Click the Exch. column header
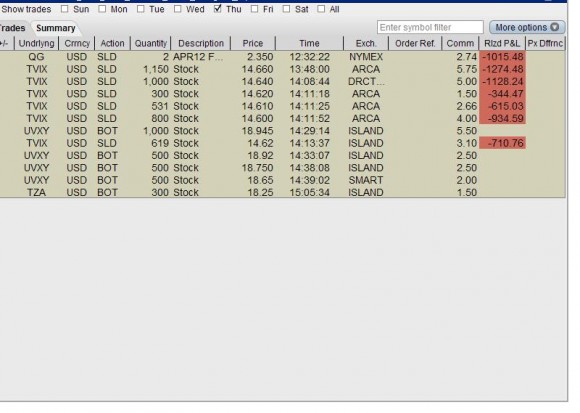 click(366, 43)
